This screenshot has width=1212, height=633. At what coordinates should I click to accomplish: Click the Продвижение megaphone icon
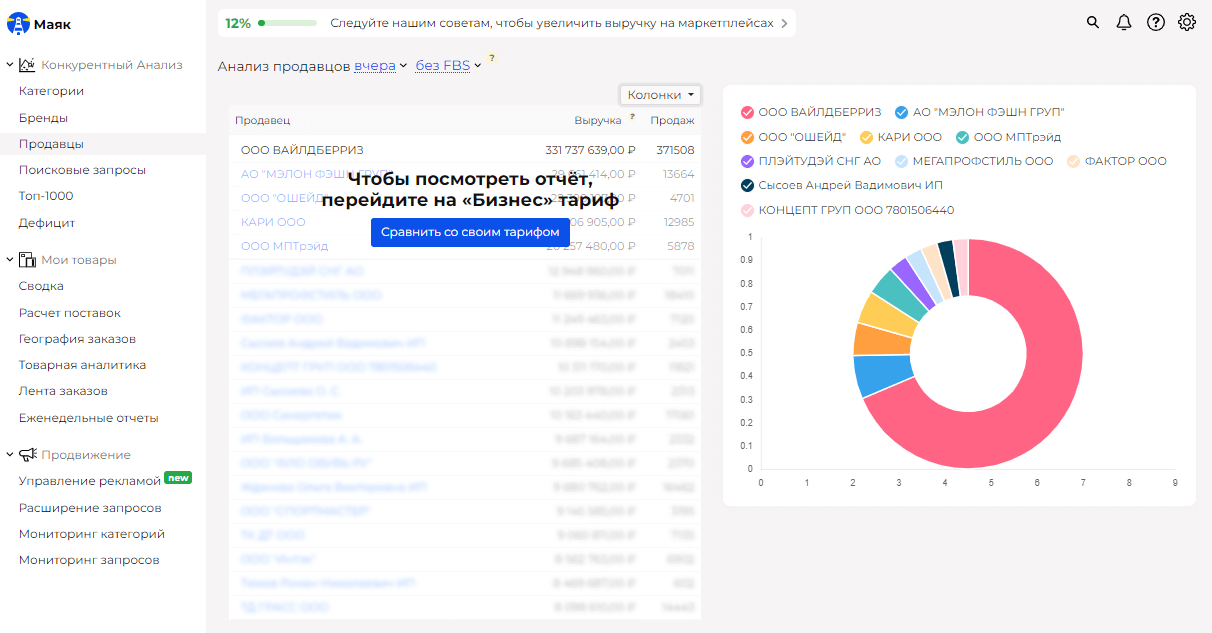pyautogui.click(x=27, y=455)
